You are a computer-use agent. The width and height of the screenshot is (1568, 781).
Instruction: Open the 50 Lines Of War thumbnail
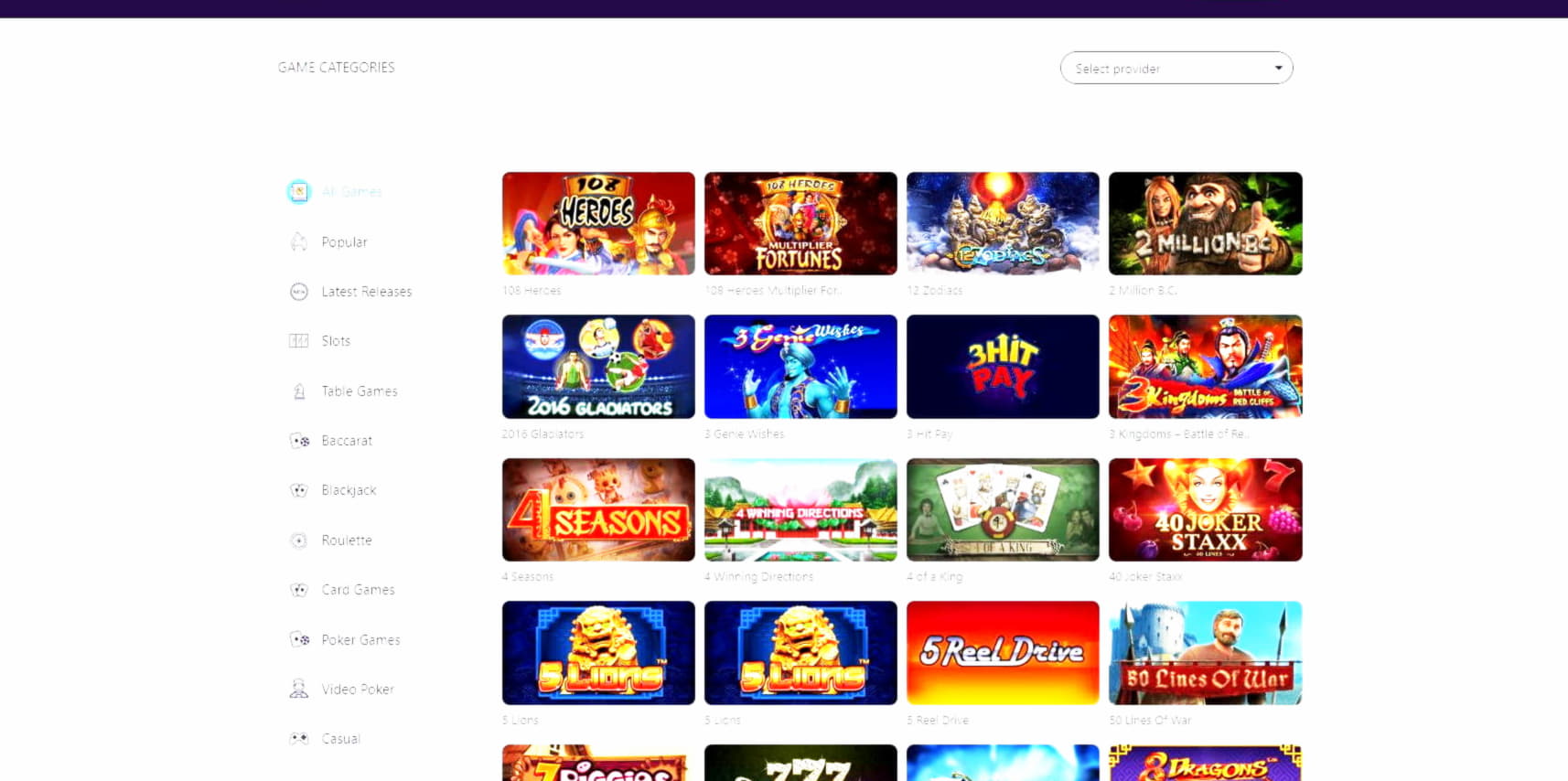(1205, 653)
